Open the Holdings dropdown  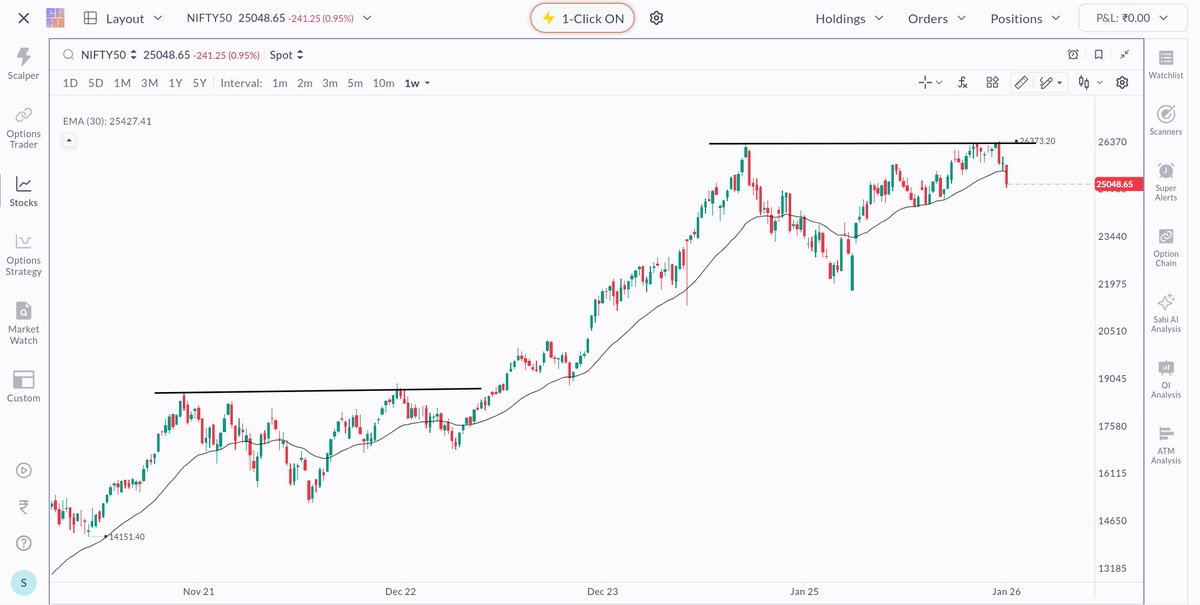point(849,18)
